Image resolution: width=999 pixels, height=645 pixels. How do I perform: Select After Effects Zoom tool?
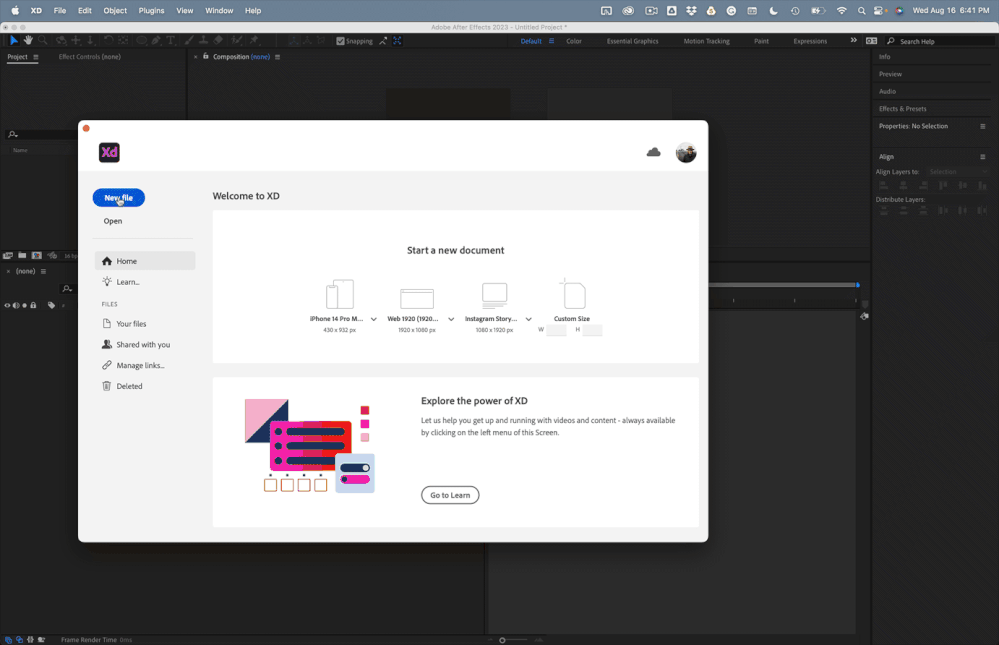click(x=43, y=40)
